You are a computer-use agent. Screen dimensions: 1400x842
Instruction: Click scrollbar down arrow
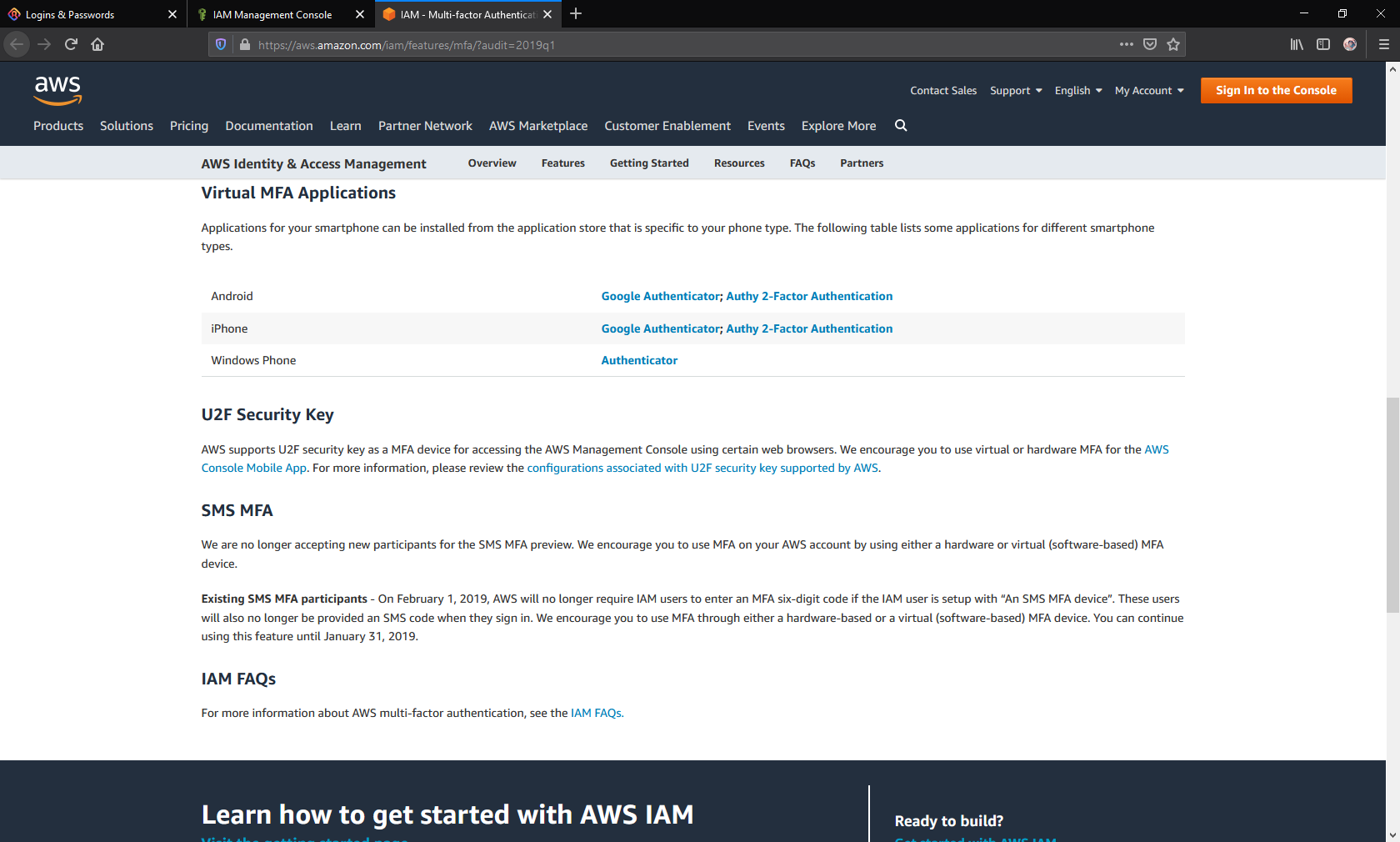click(1392, 834)
